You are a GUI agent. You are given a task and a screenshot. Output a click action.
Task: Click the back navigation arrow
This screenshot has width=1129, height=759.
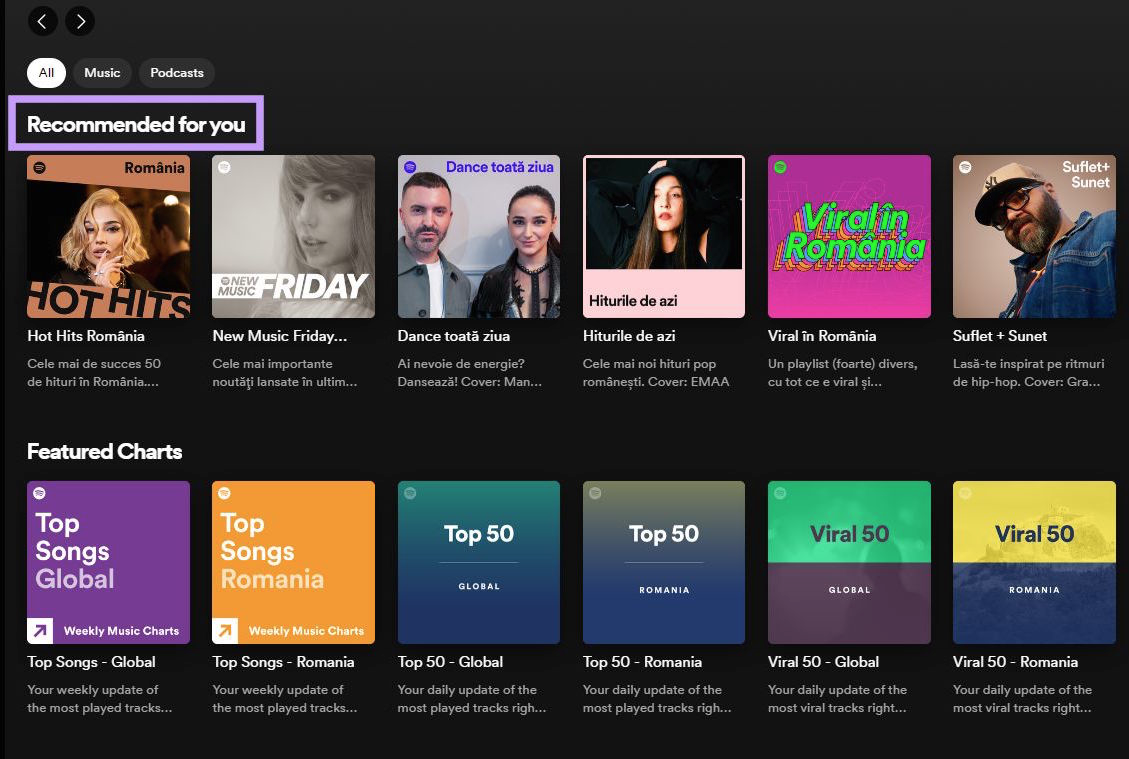point(42,21)
